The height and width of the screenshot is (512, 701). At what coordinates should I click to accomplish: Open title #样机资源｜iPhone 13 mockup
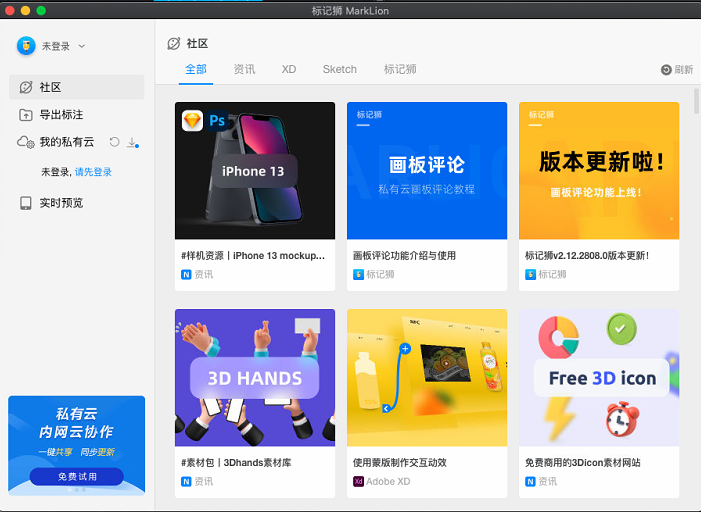(x=253, y=255)
